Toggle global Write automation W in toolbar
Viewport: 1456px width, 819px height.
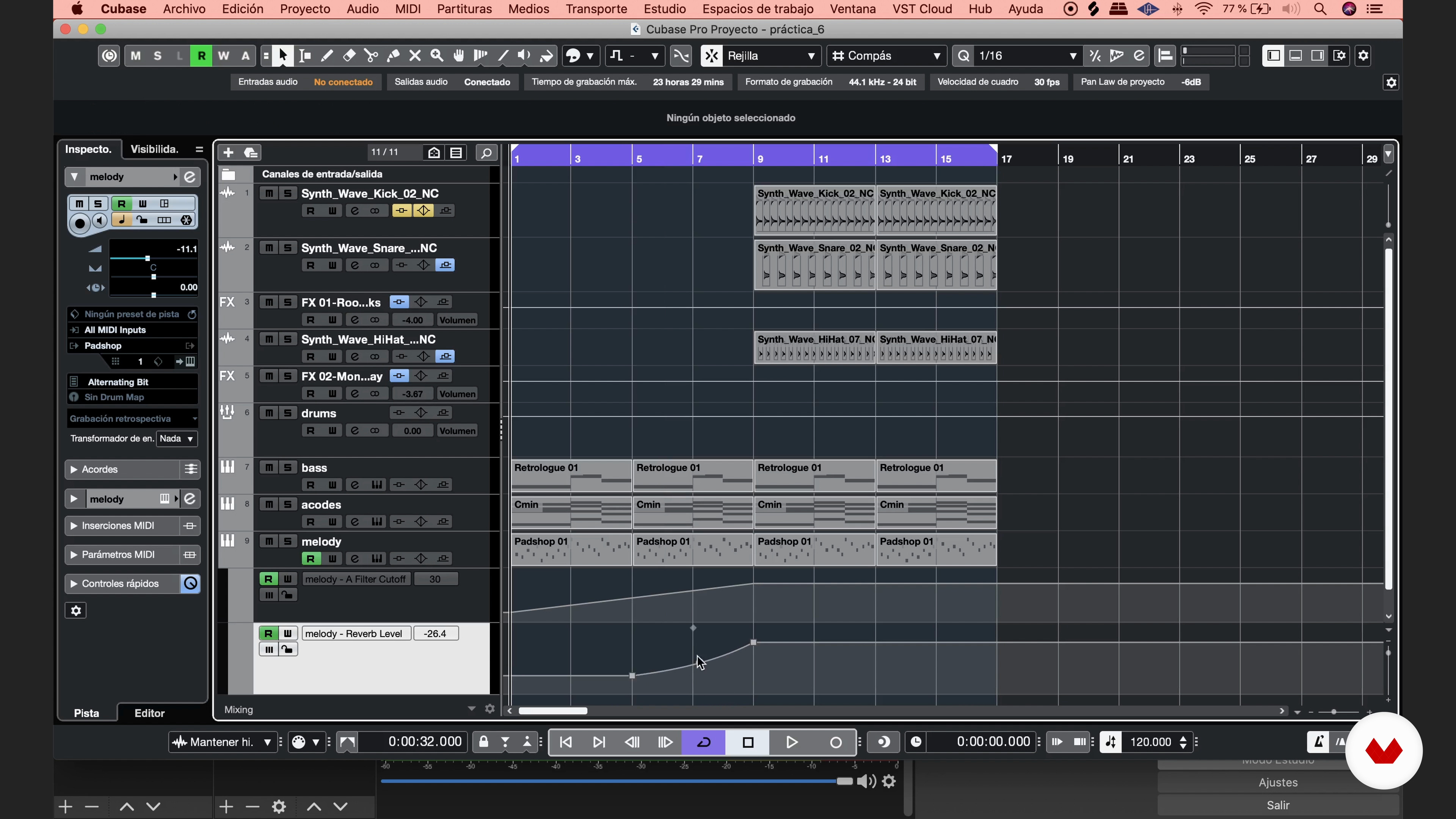(x=223, y=55)
